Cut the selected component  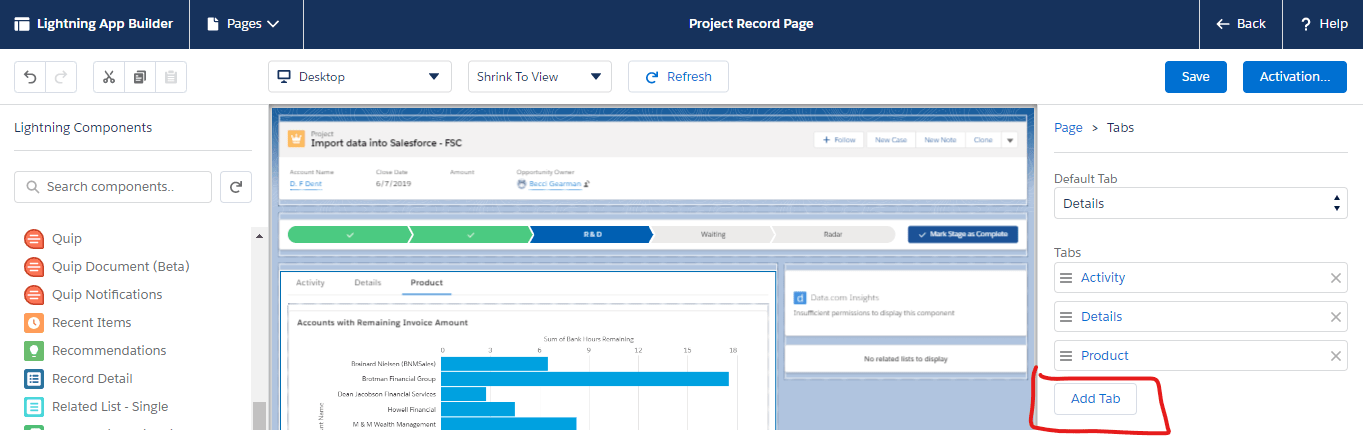tap(109, 77)
